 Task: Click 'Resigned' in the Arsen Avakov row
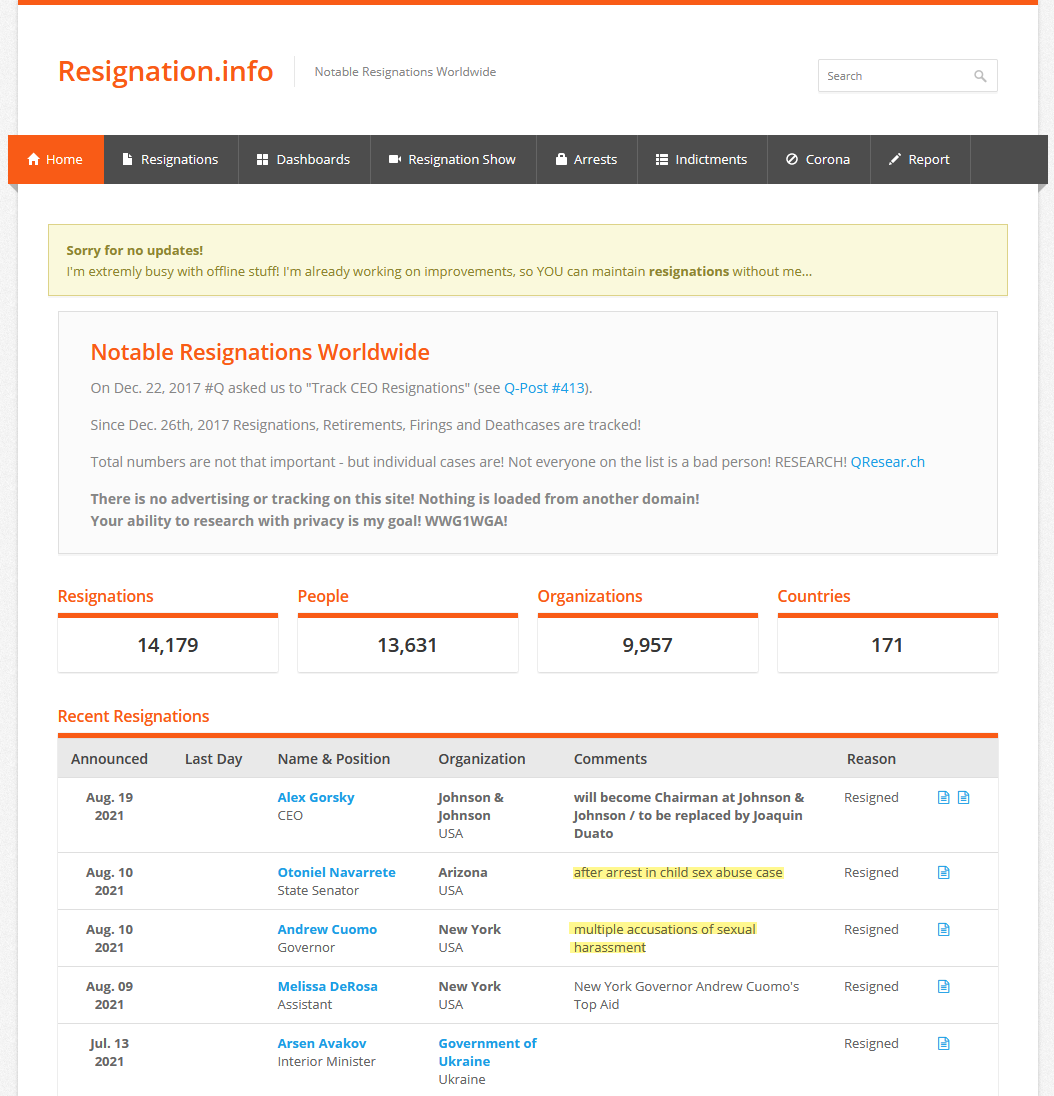(871, 1044)
